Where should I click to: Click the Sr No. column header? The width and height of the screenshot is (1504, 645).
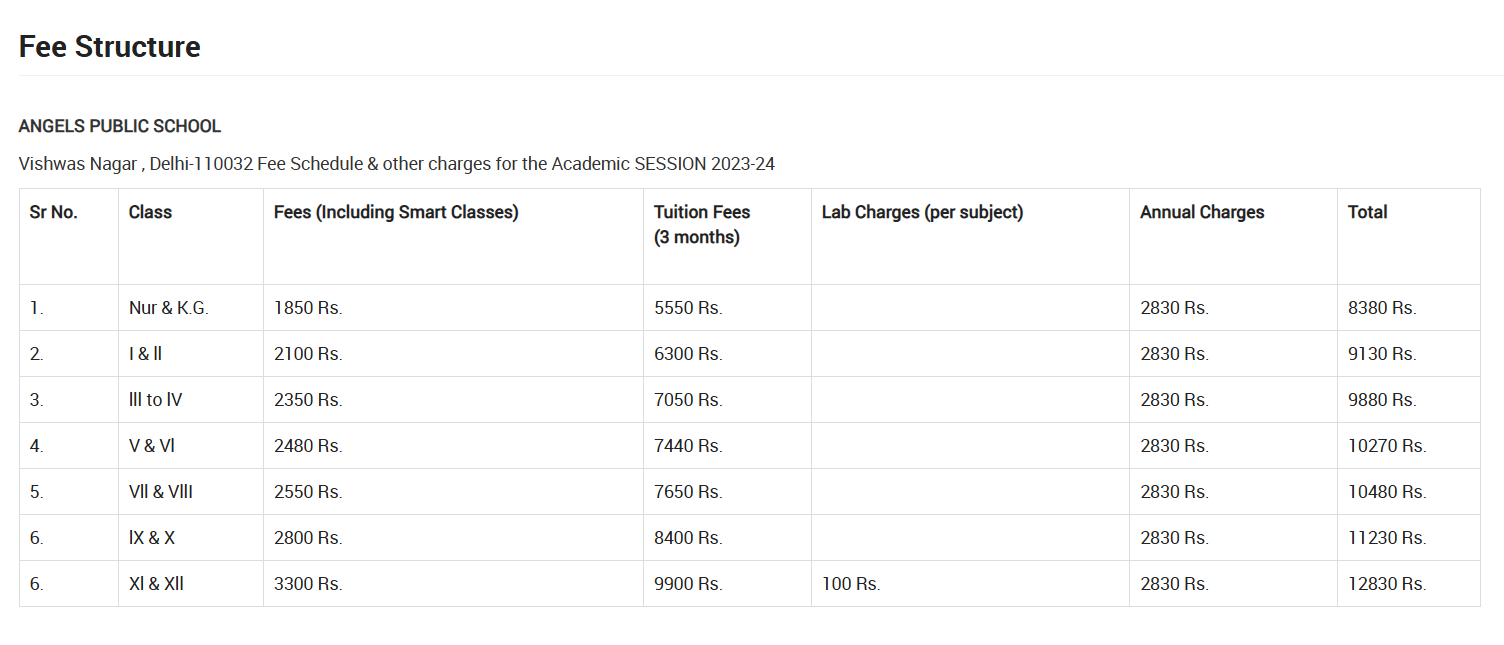pos(54,212)
